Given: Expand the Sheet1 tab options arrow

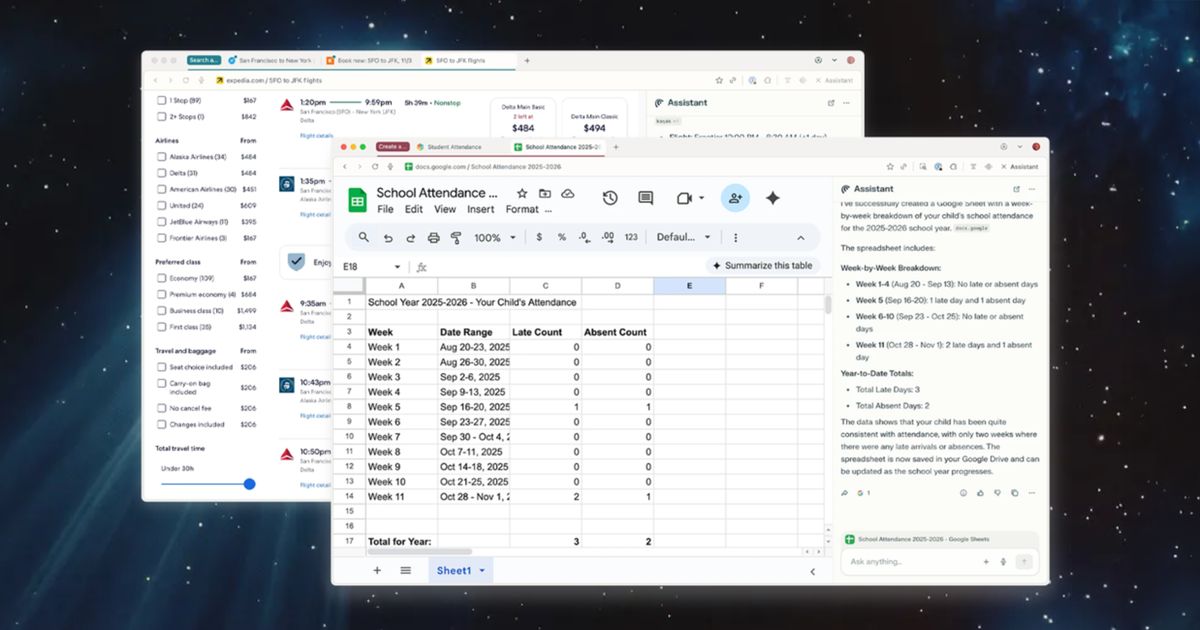Looking at the screenshot, I should point(482,570).
